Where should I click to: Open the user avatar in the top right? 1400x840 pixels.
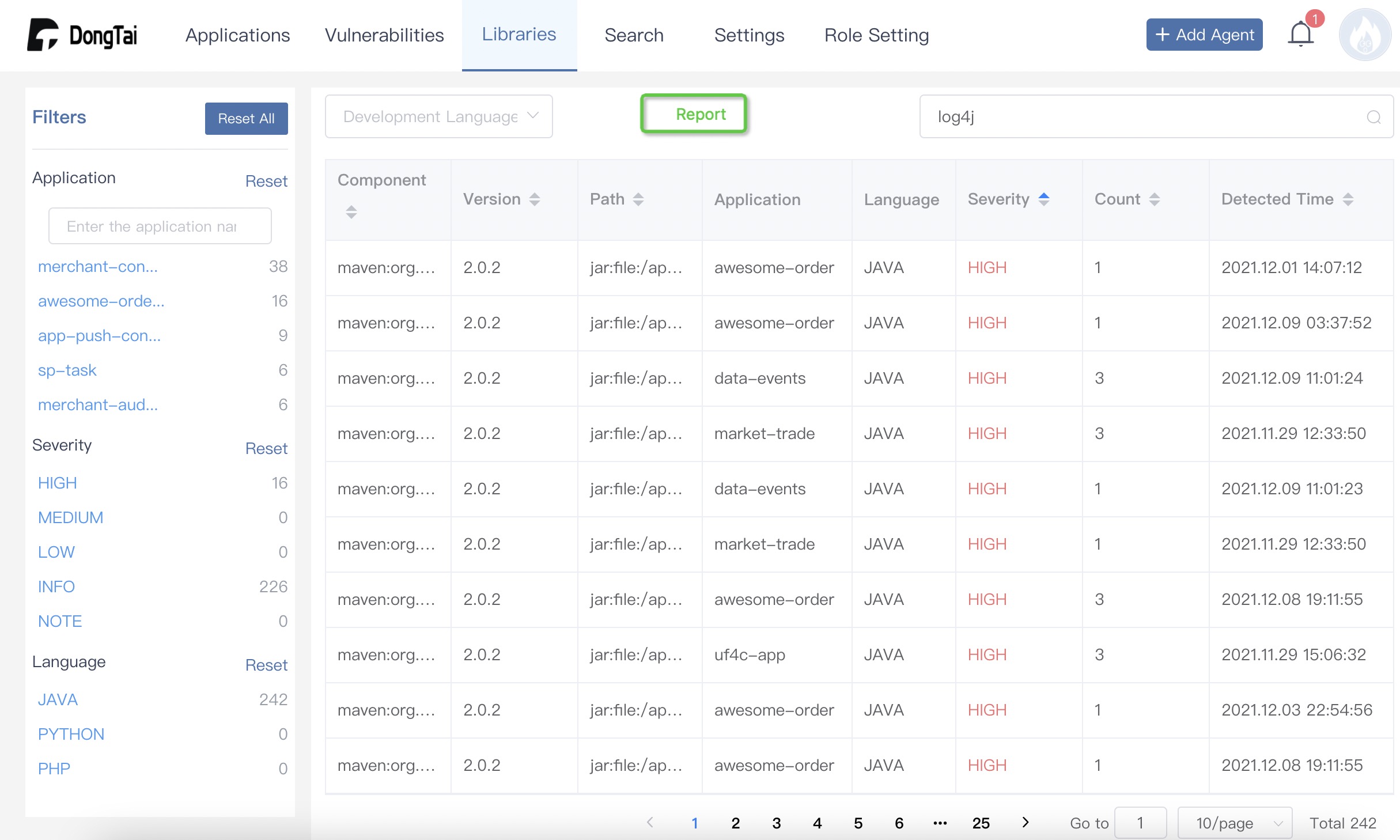click(1365, 35)
